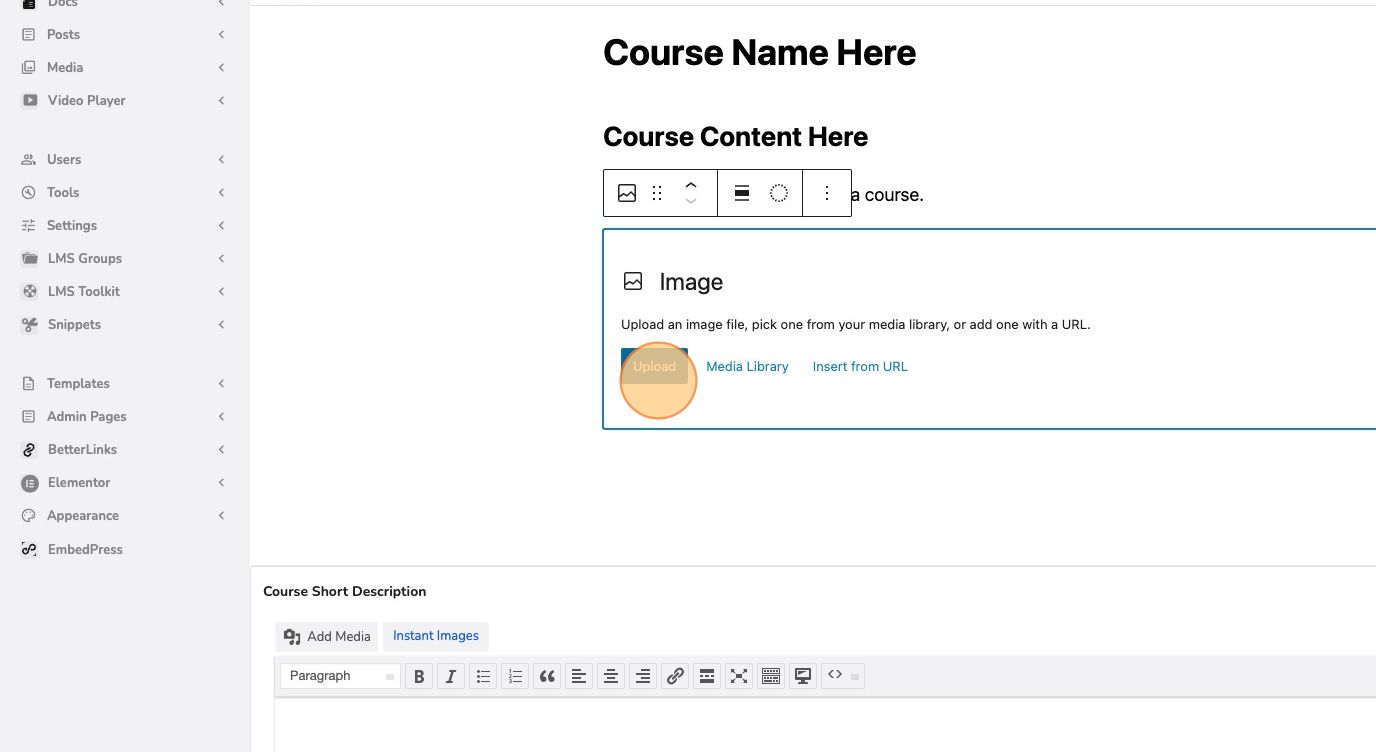Expand the Posts submenu chevron
The width and height of the screenshot is (1376, 752).
(221, 34)
